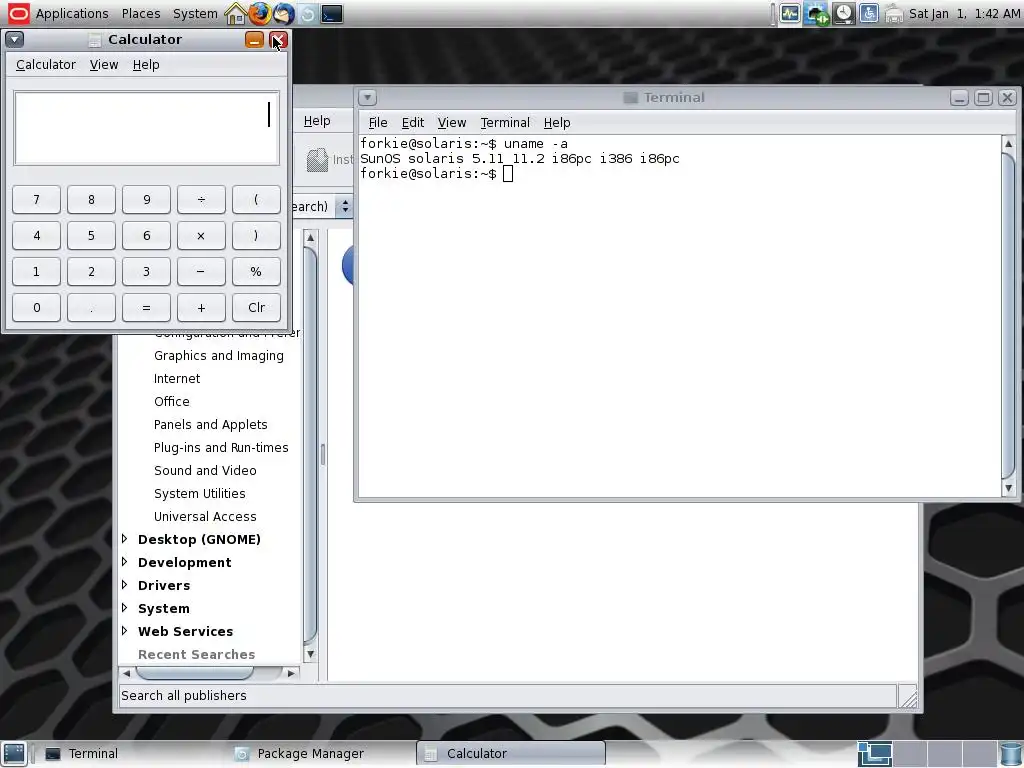Click the divide button on Calculator
This screenshot has height=768, width=1024.
pyautogui.click(x=201, y=200)
